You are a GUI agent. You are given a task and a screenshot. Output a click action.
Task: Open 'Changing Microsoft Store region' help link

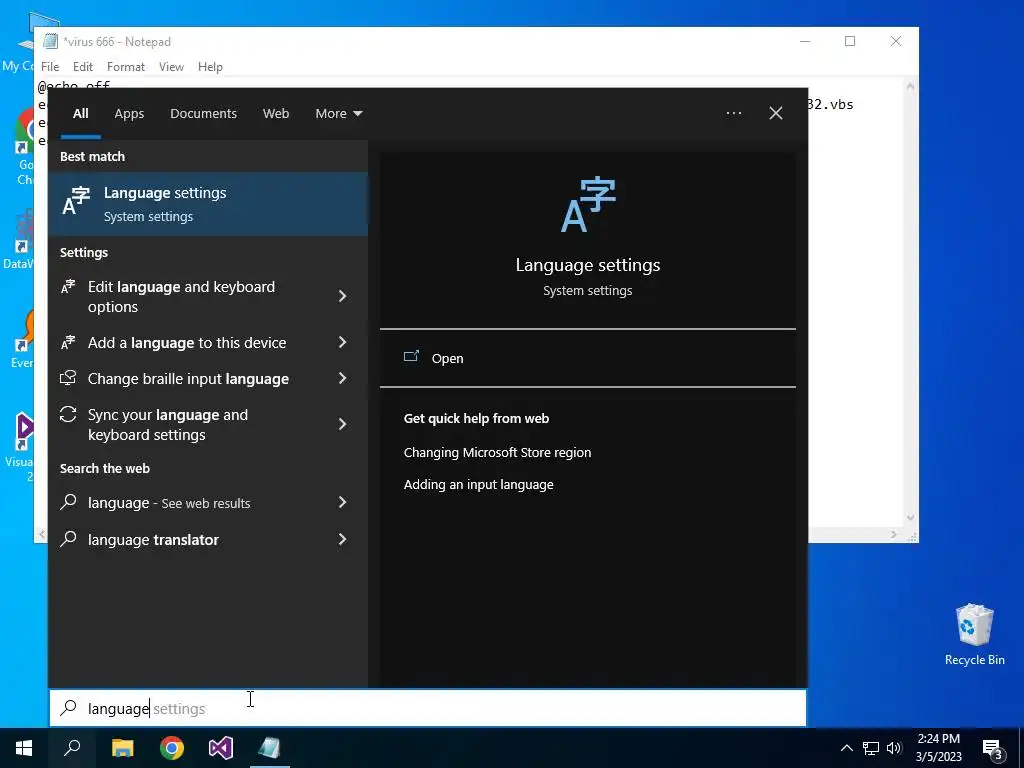pyautogui.click(x=497, y=452)
